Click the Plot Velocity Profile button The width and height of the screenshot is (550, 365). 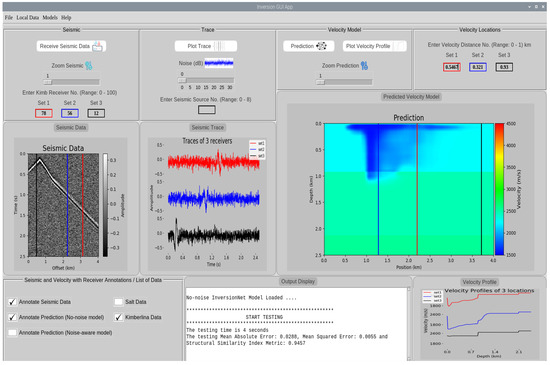click(375, 46)
